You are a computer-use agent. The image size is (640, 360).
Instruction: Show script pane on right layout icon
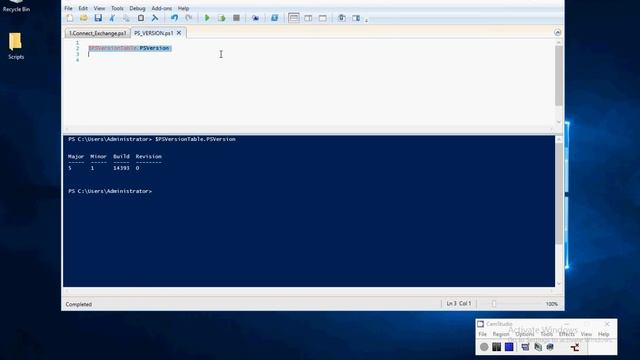click(x=308, y=18)
